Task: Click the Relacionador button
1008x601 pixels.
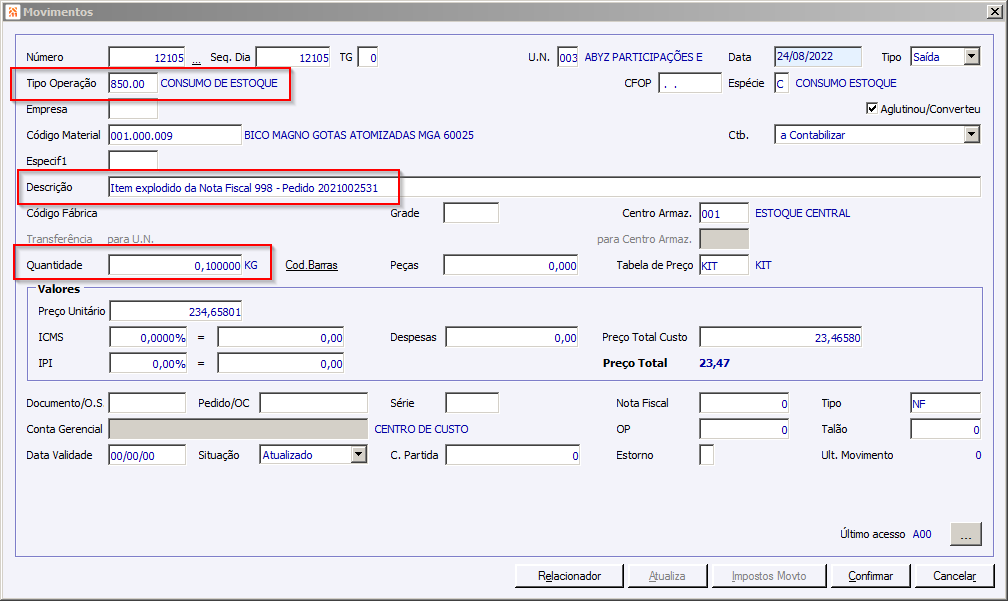Action: (x=569, y=576)
